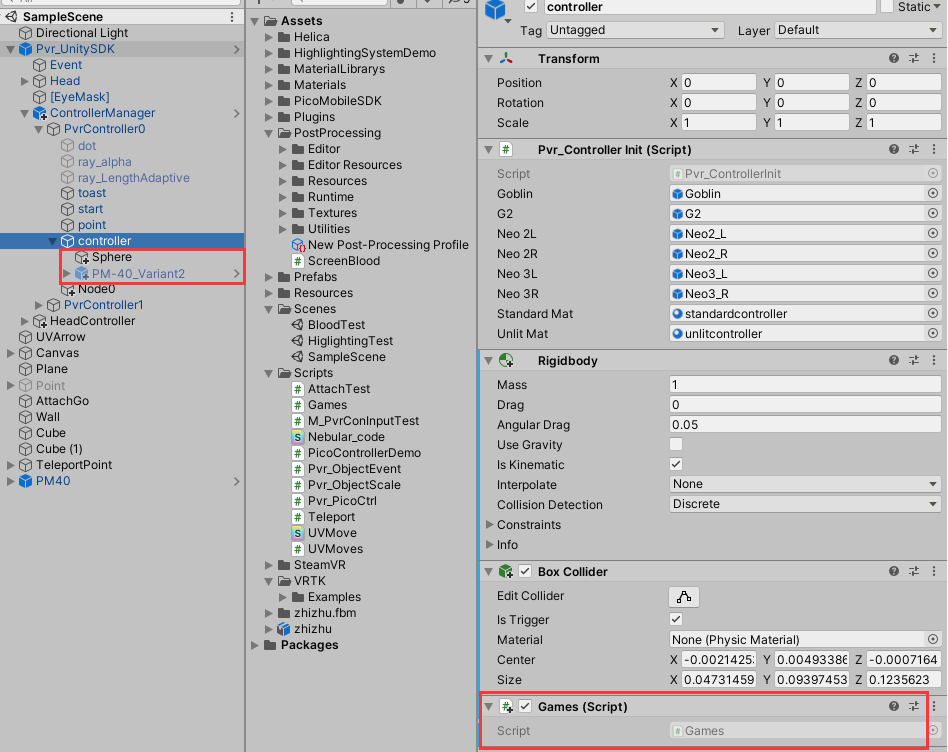Toggle the Static checkbox
Image resolution: width=948 pixels, height=752 pixels.
(x=887, y=7)
